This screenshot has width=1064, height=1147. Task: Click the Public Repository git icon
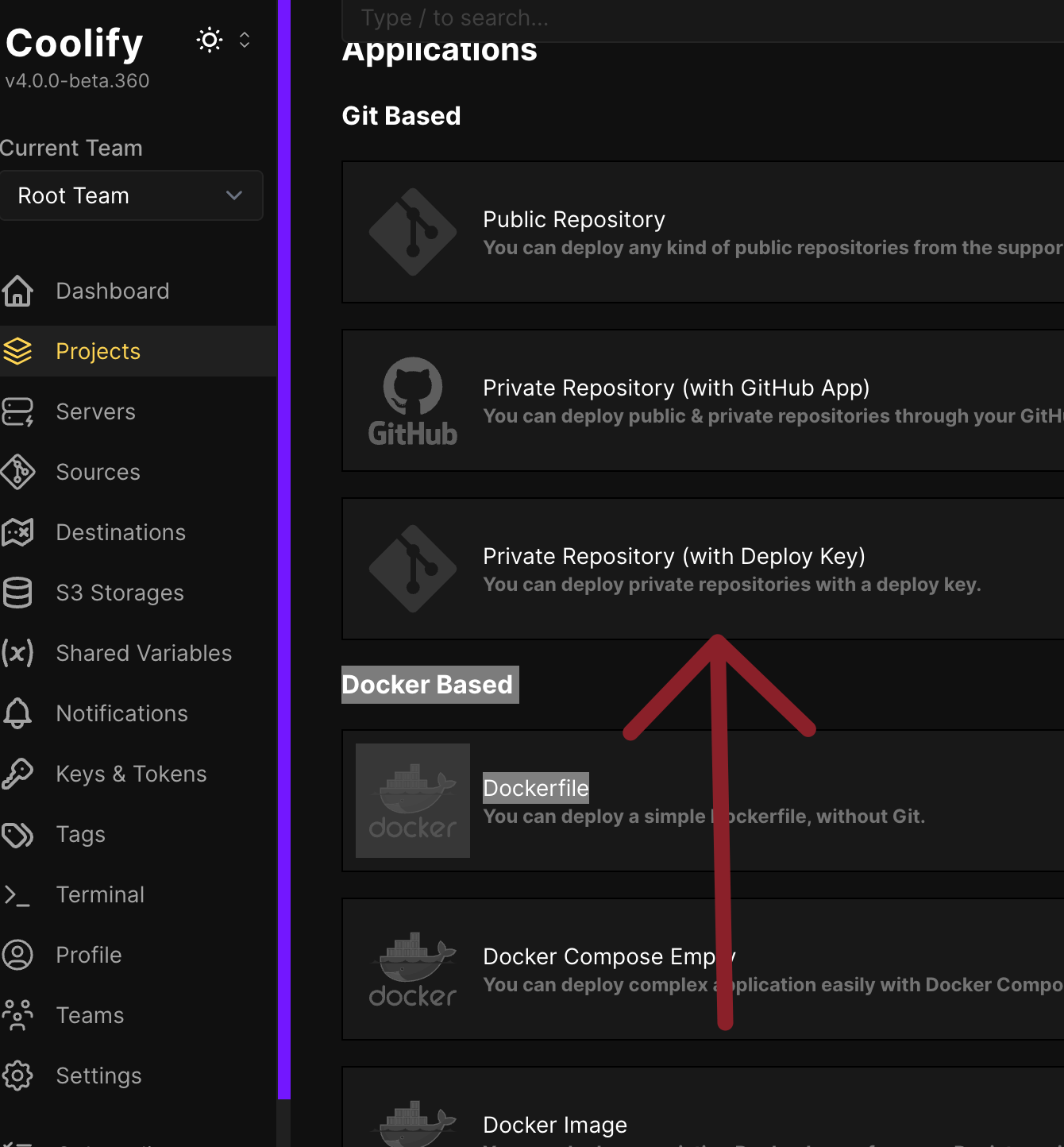point(413,232)
